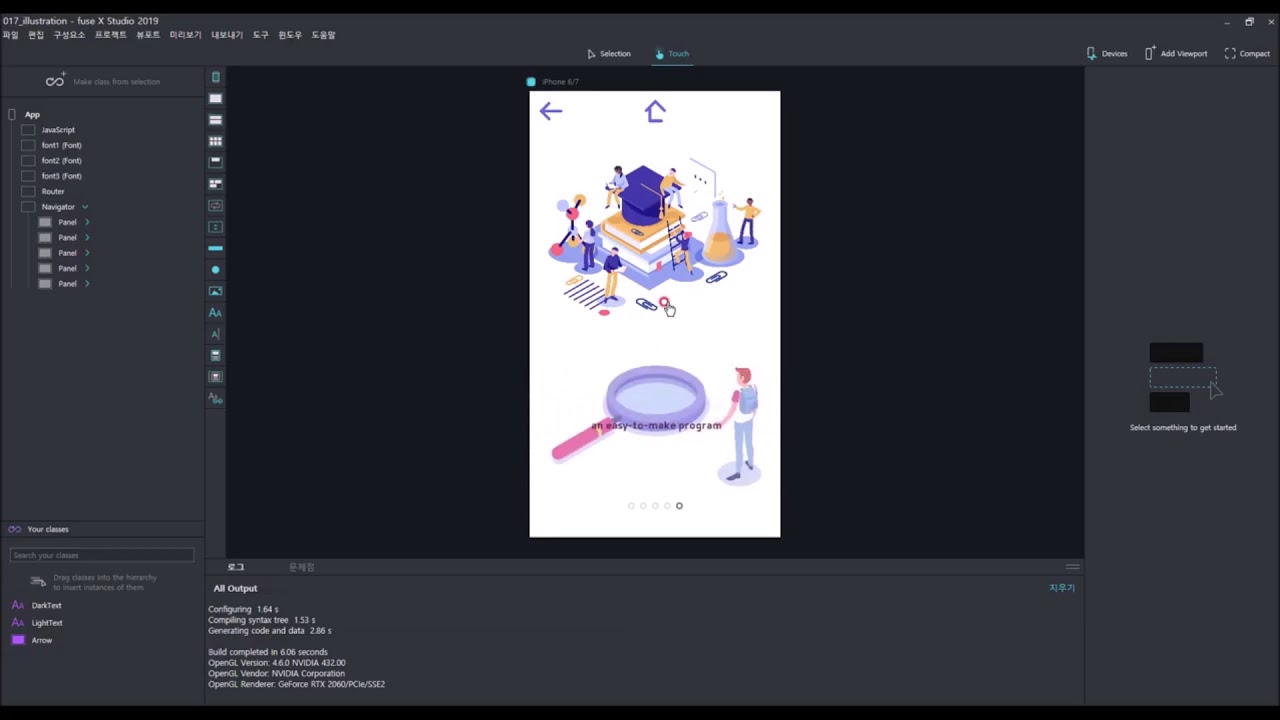Tap the first page indicator dot
Viewport: 1280px width, 720px height.
tap(631, 506)
